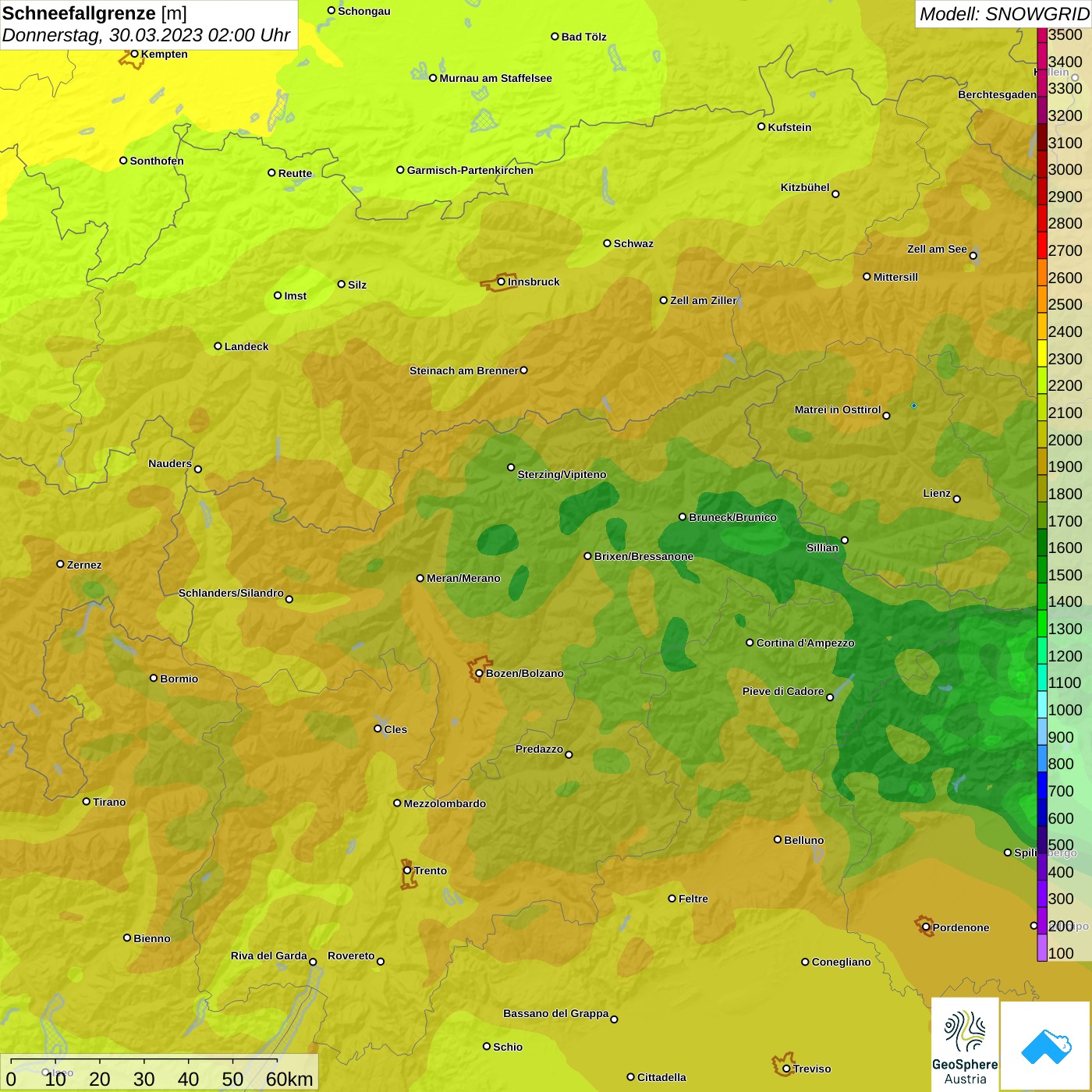Click the blue cloud logo icon
The height and width of the screenshot is (1092, 1092).
pyautogui.click(x=1046, y=1047)
